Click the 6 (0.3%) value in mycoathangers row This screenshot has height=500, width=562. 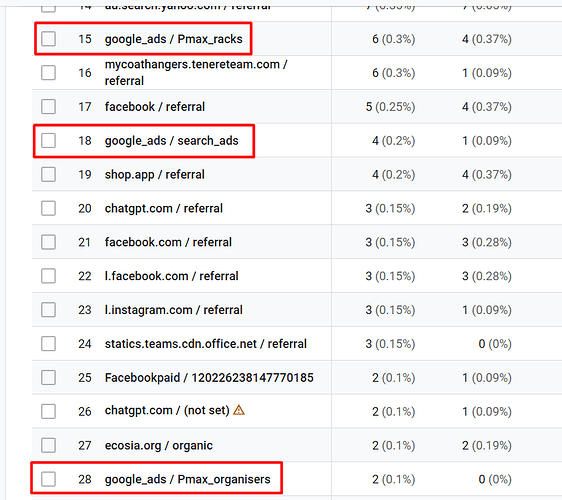(x=394, y=73)
